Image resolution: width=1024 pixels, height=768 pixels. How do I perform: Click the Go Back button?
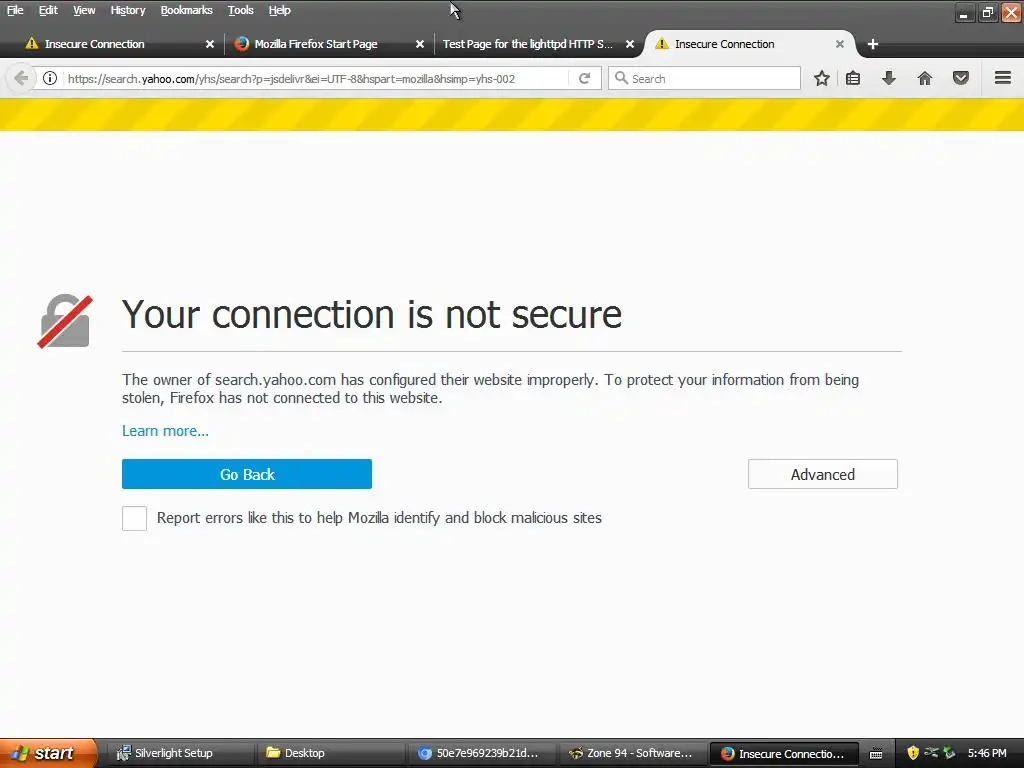pos(247,474)
